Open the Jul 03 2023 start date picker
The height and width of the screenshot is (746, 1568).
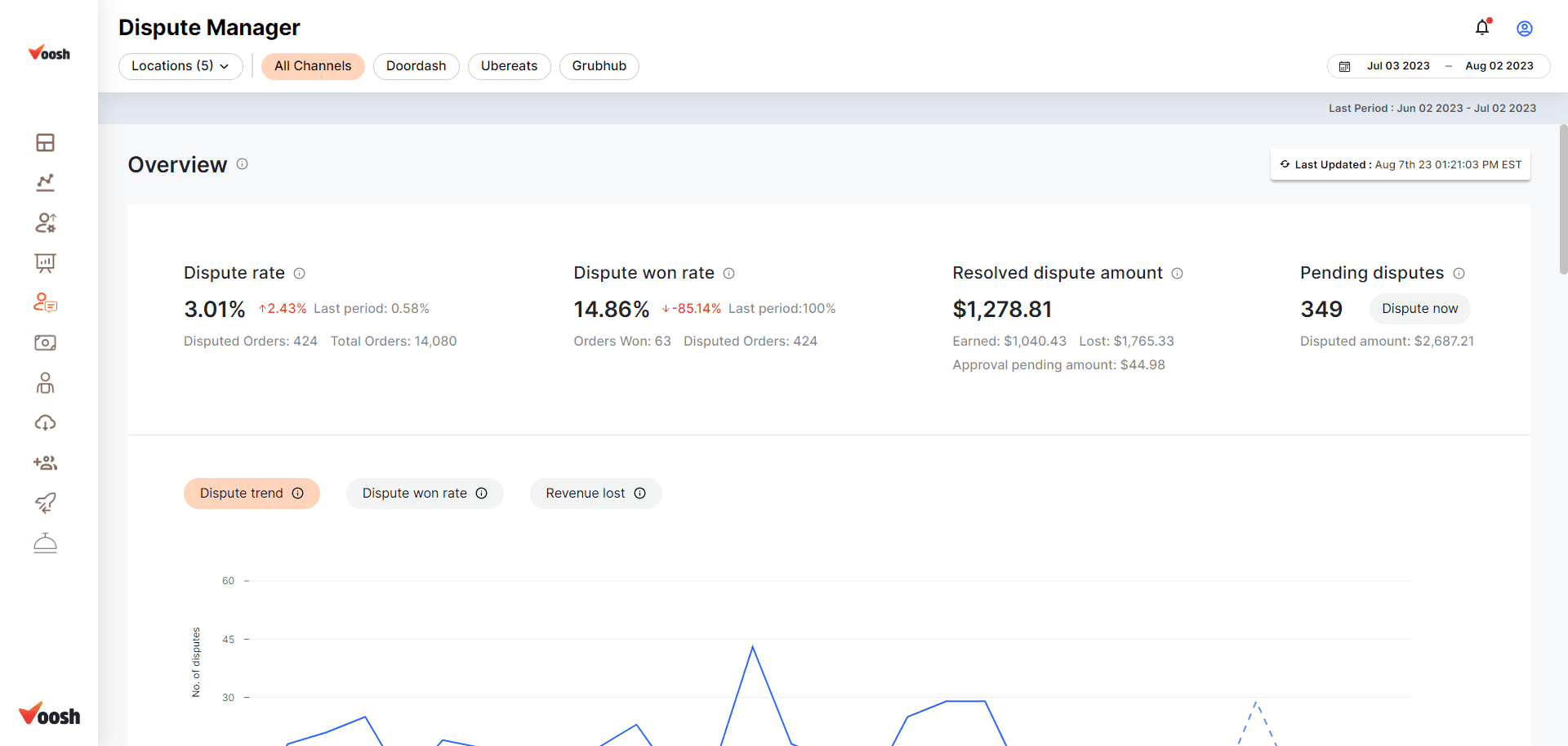click(1397, 66)
